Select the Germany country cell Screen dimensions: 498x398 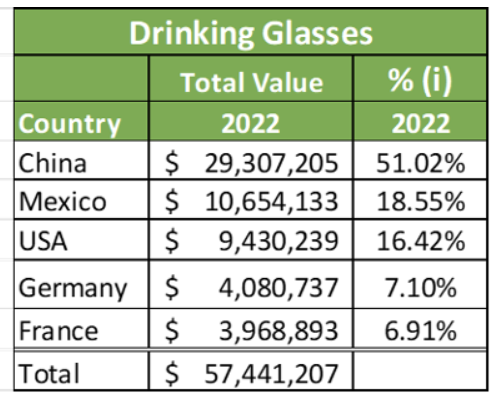(x=81, y=284)
